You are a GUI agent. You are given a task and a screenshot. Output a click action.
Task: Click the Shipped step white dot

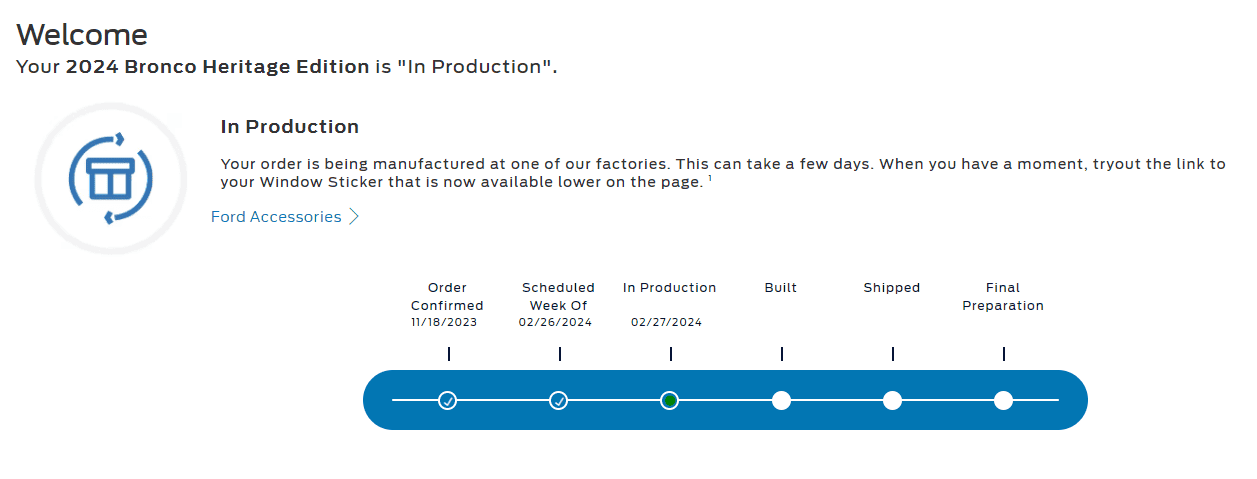[893, 401]
